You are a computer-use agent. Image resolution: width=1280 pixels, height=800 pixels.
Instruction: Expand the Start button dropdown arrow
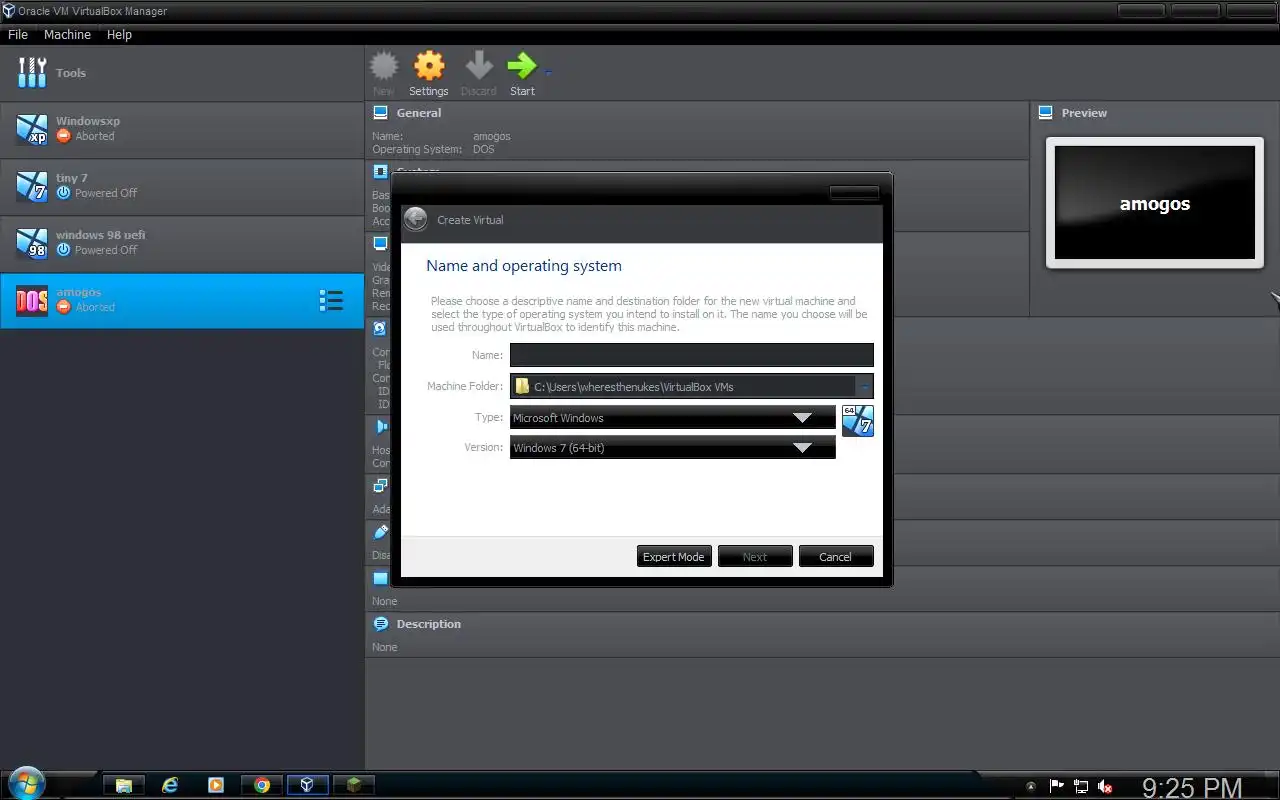[x=548, y=72]
